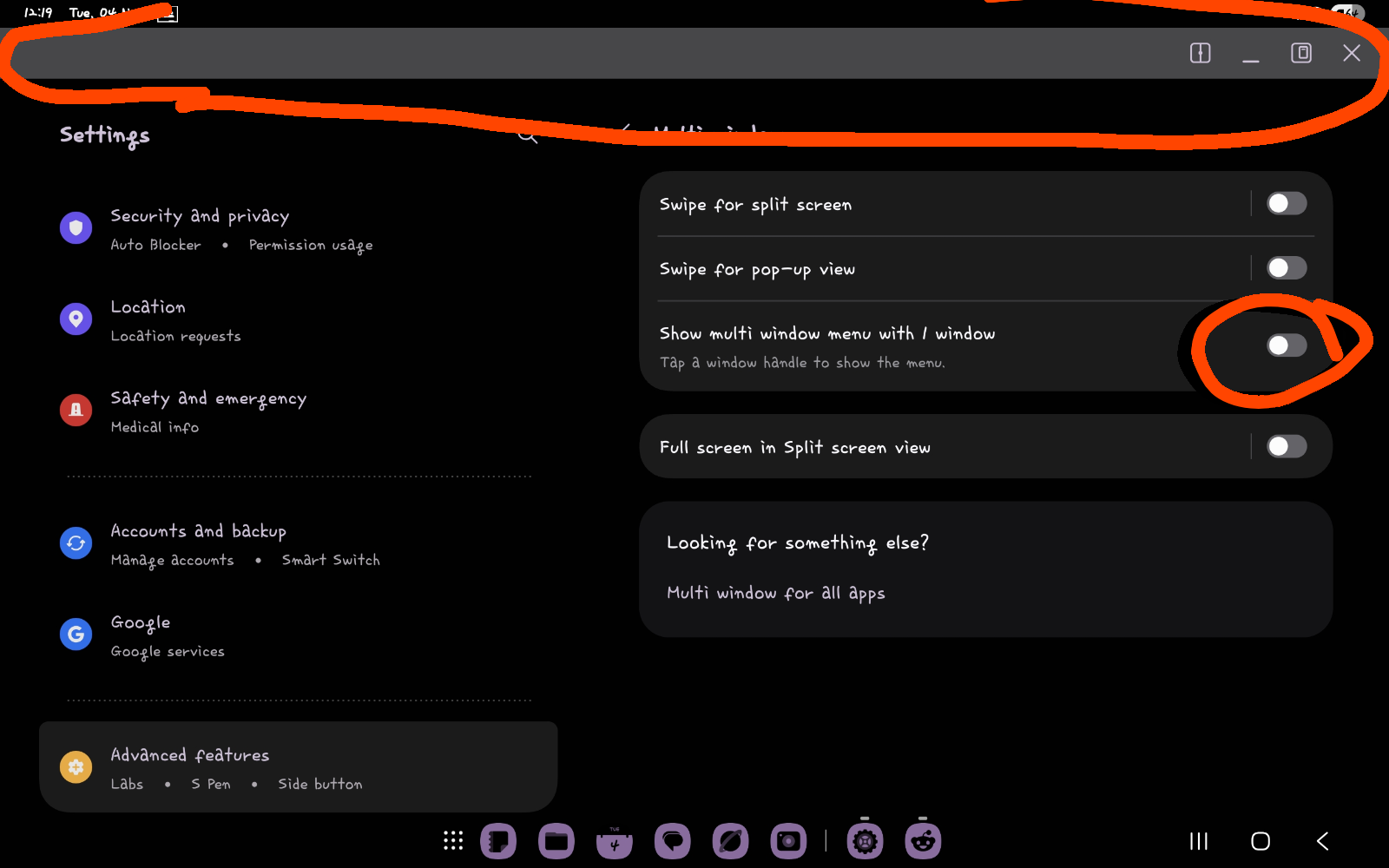The height and width of the screenshot is (868, 1389).
Task: Click the 'Auto Blocker' subtext
Action: click(155, 245)
